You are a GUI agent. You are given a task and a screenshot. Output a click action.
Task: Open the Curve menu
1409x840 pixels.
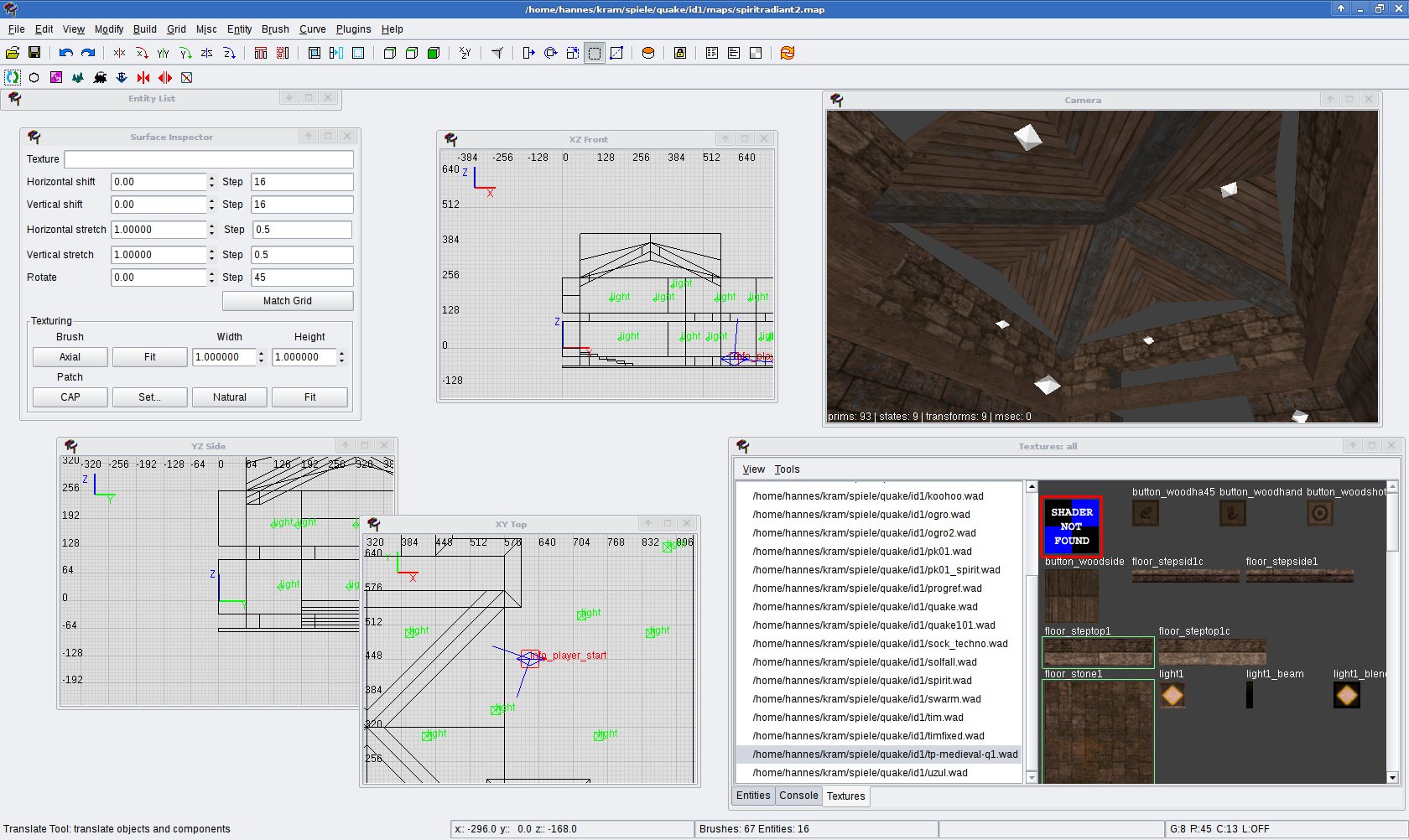point(313,29)
